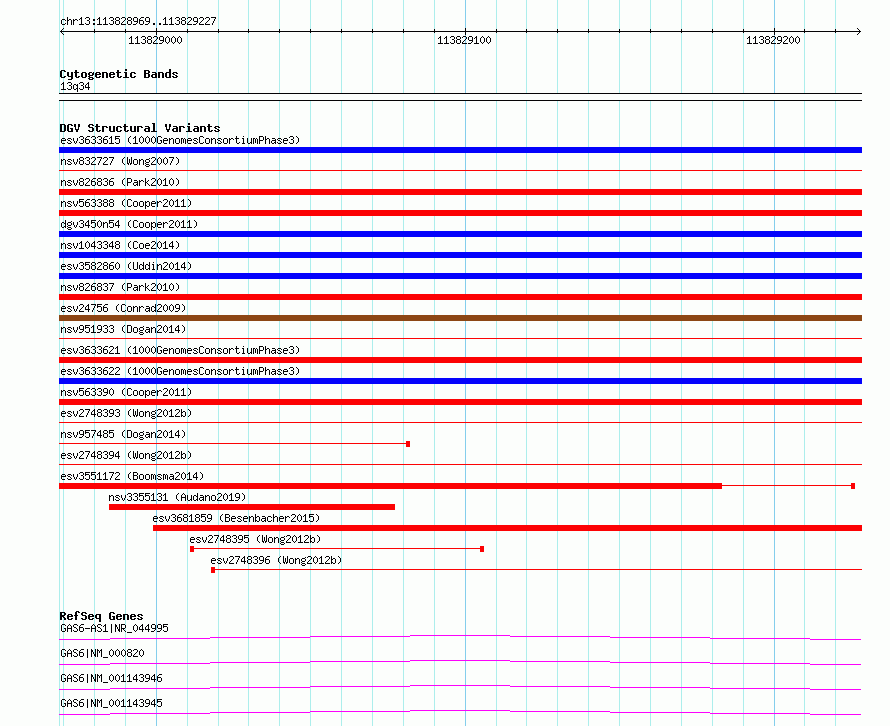
Task: Select the blue bar for esv3633622
Action: pos(460,381)
